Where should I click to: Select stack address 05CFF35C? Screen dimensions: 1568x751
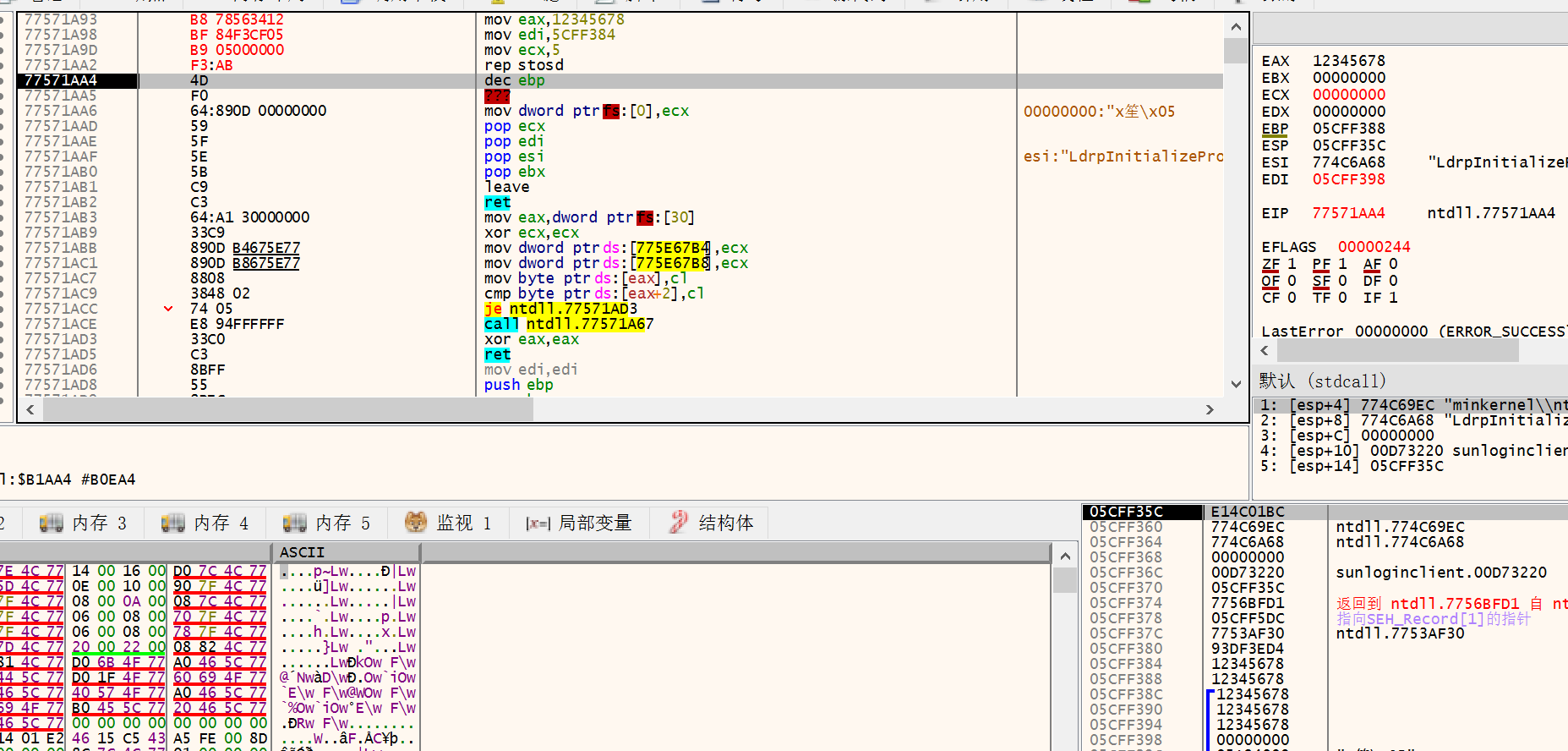[x=1126, y=512]
